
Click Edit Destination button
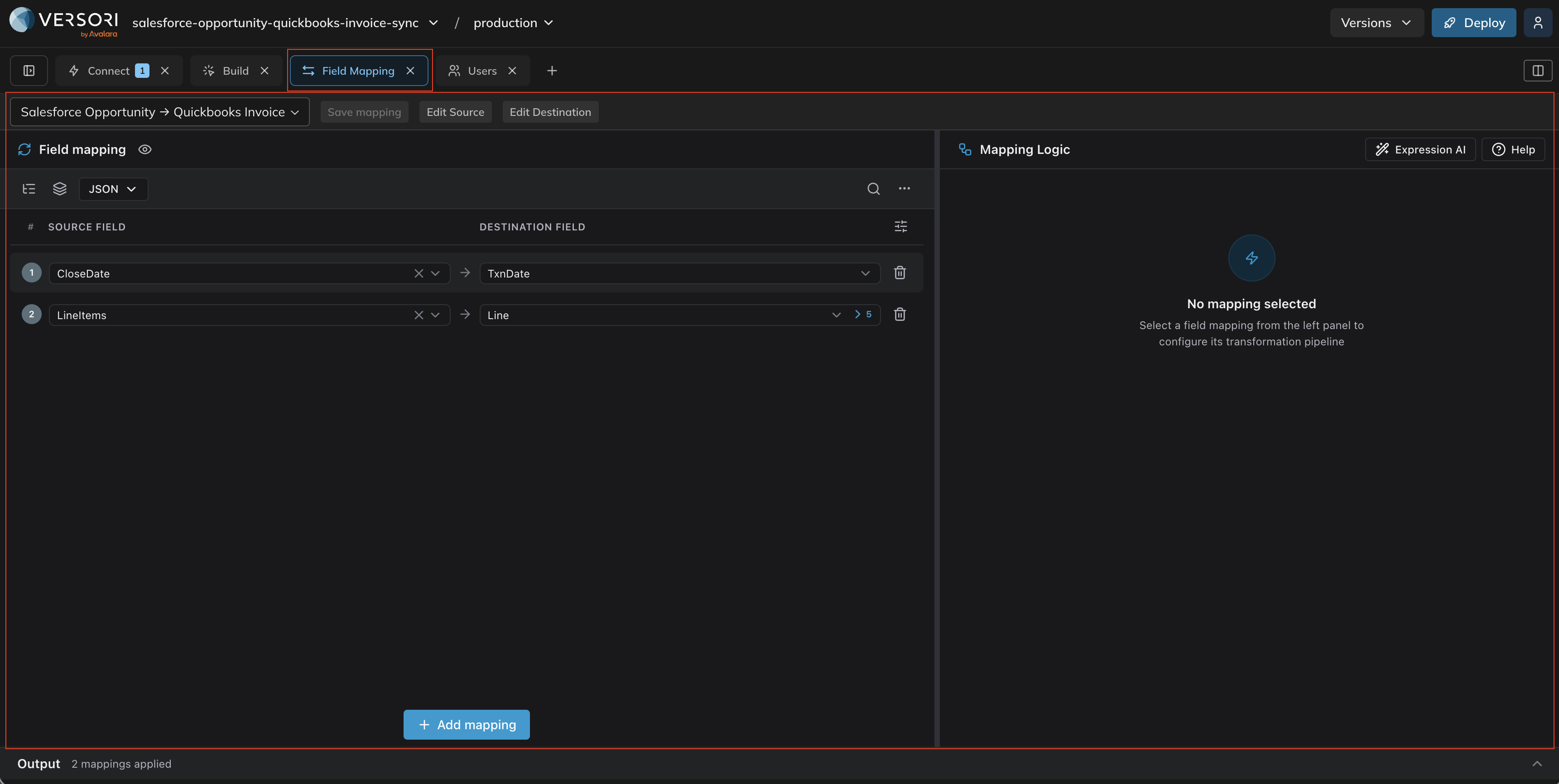pos(550,112)
